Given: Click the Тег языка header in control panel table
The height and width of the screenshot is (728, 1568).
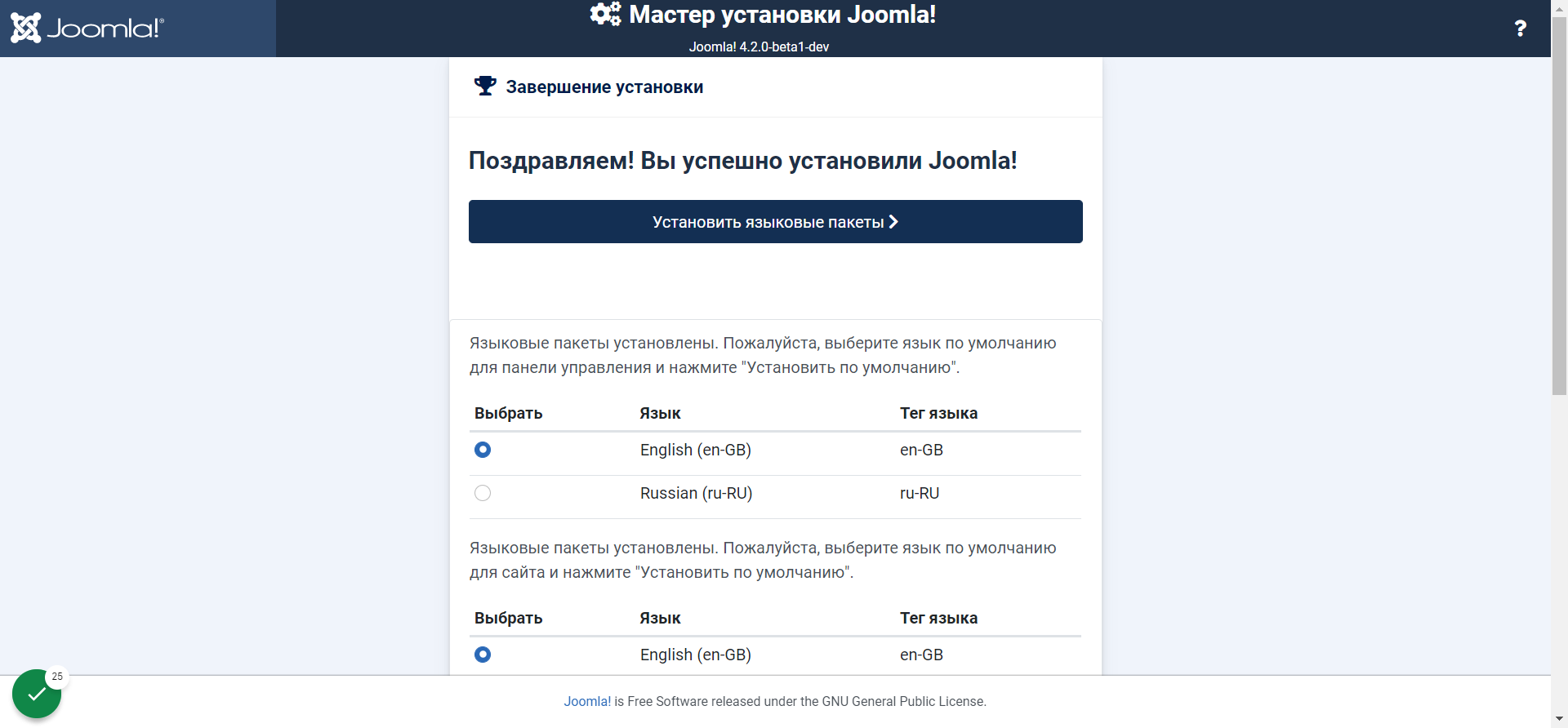Looking at the screenshot, I should click(938, 413).
